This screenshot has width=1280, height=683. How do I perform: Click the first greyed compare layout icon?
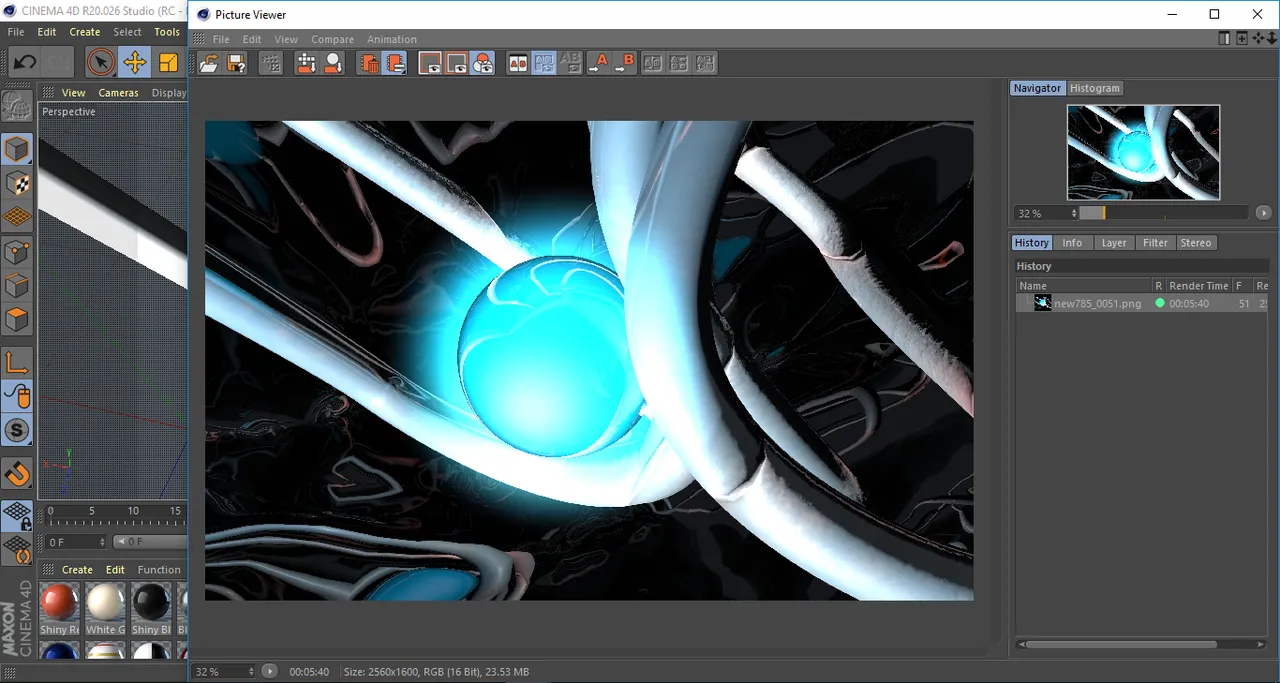tap(653, 63)
